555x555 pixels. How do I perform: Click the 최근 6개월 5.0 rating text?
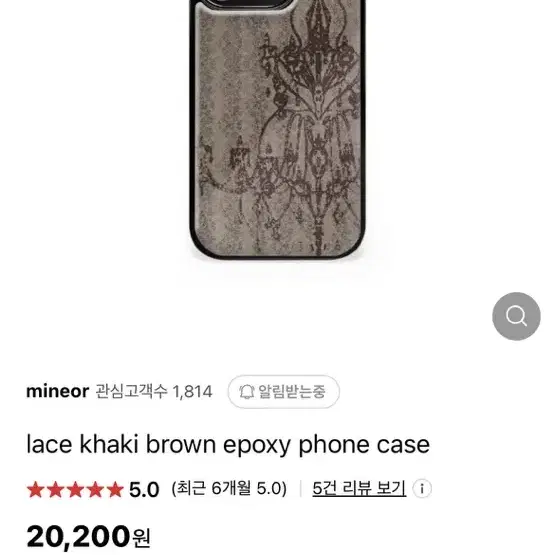(229, 489)
